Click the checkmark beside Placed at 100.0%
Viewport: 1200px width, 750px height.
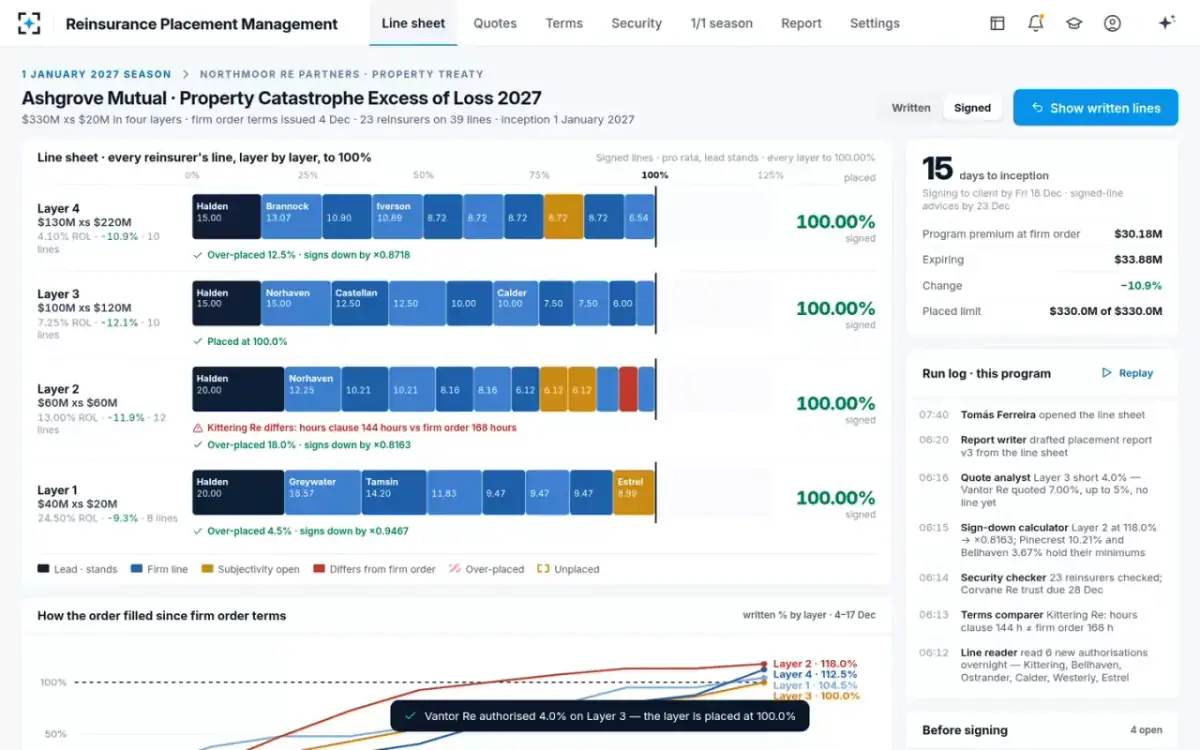pos(198,342)
